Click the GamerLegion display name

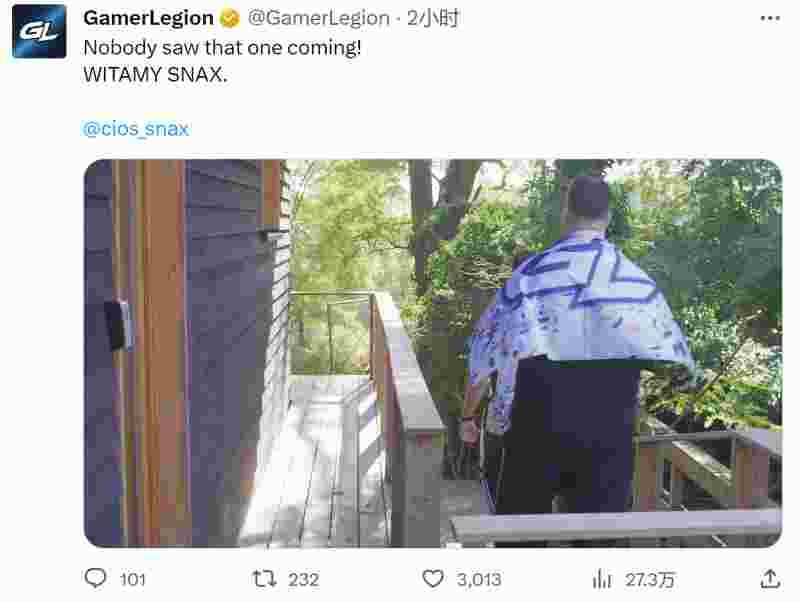tap(148, 18)
